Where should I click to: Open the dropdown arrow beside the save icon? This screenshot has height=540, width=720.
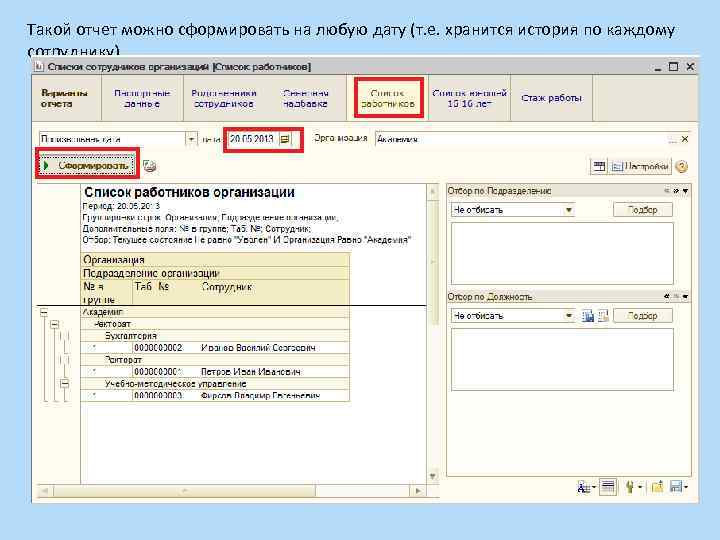[686, 487]
